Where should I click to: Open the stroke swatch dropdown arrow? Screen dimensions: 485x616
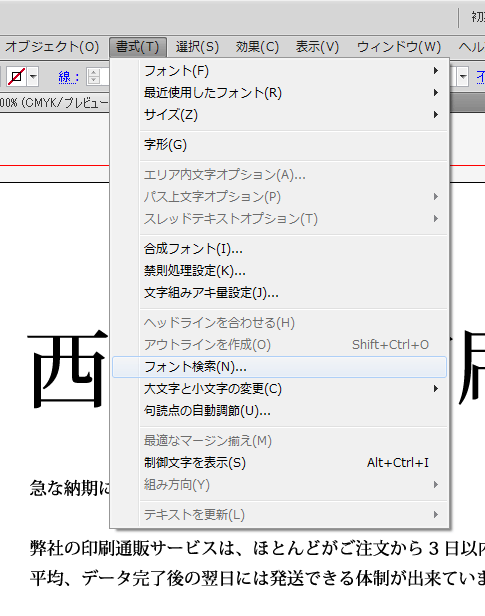point(33,77)
